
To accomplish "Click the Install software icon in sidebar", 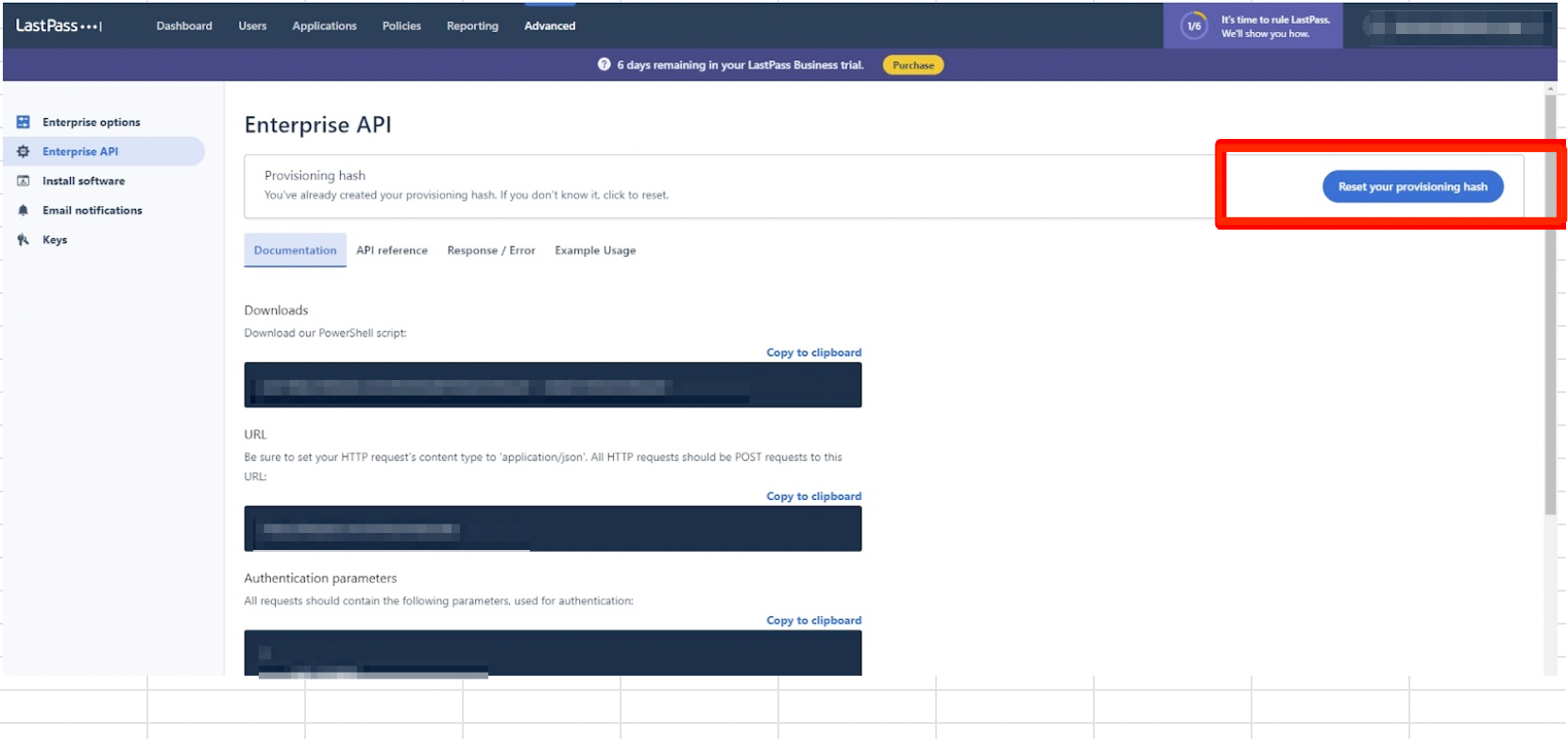I will (x=24, y=180).
